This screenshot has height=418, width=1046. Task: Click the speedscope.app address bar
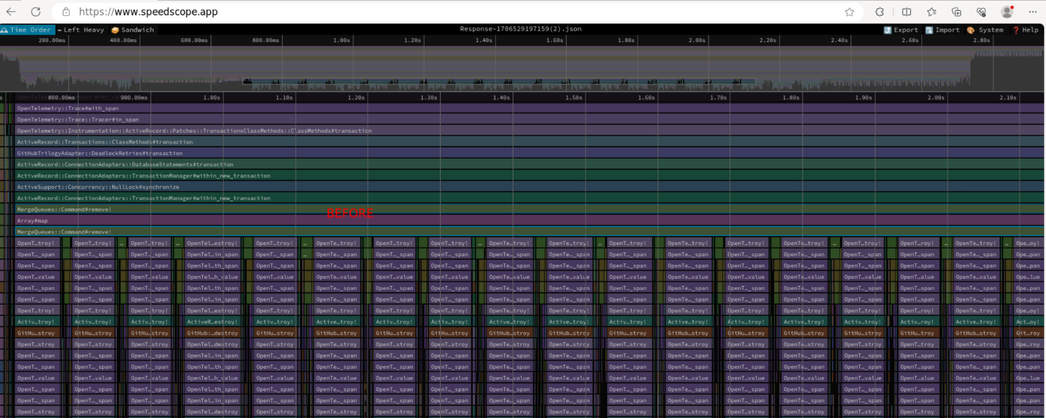pyautogui.click(x=400, y=12)
